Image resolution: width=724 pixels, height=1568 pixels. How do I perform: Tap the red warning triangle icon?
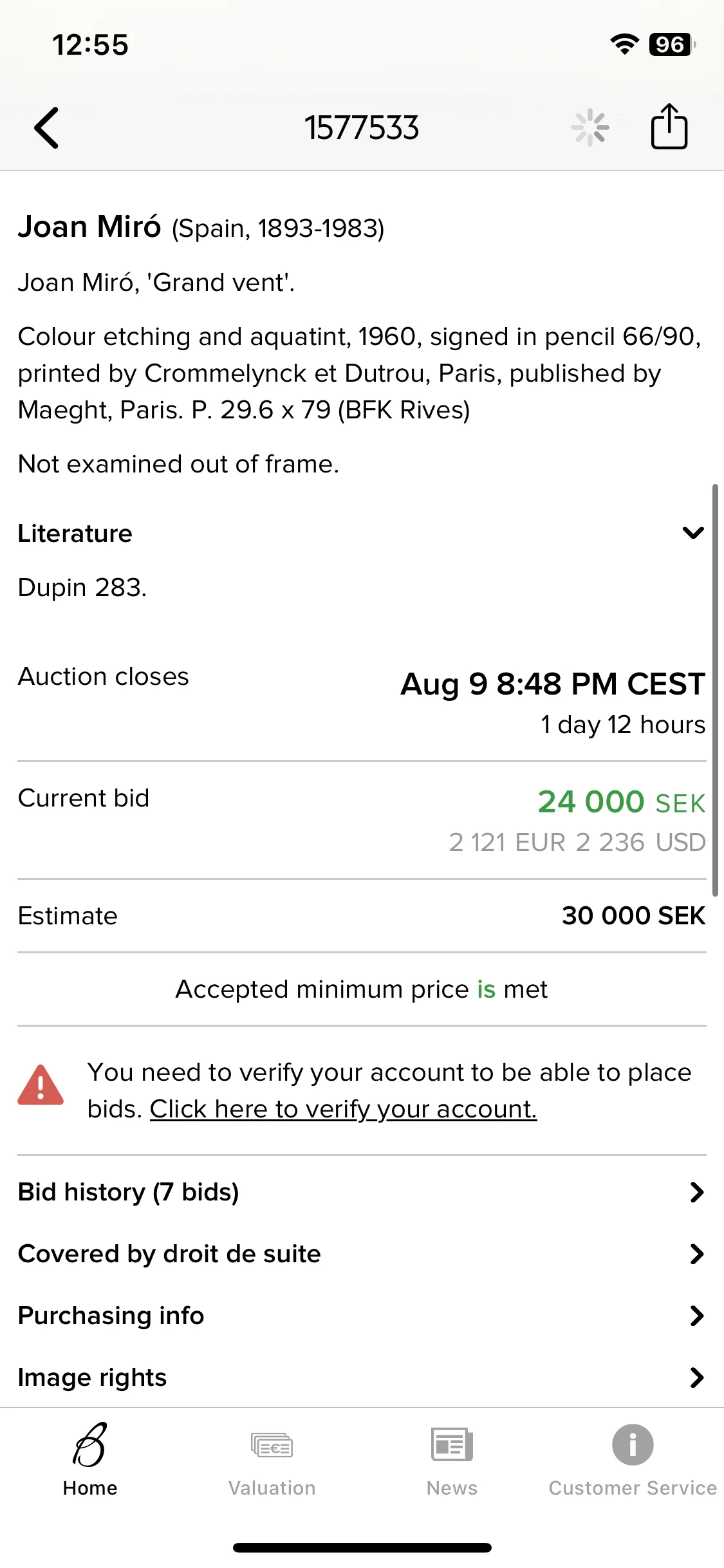(x=41, y=1085)
